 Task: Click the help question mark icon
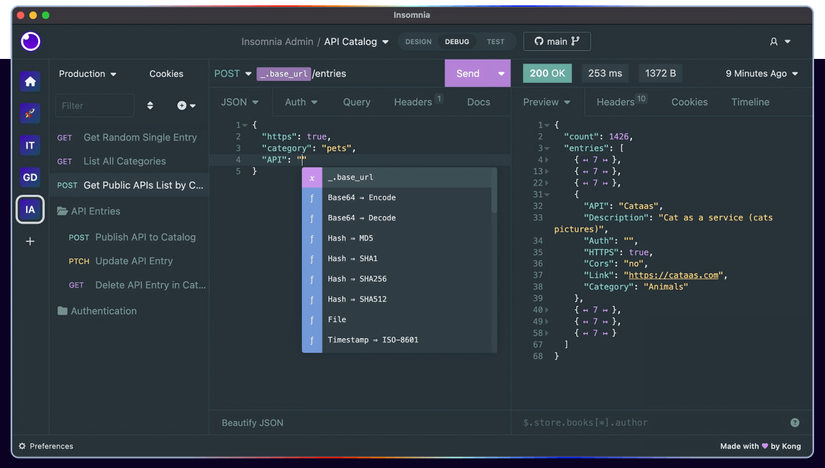(794, 423)
